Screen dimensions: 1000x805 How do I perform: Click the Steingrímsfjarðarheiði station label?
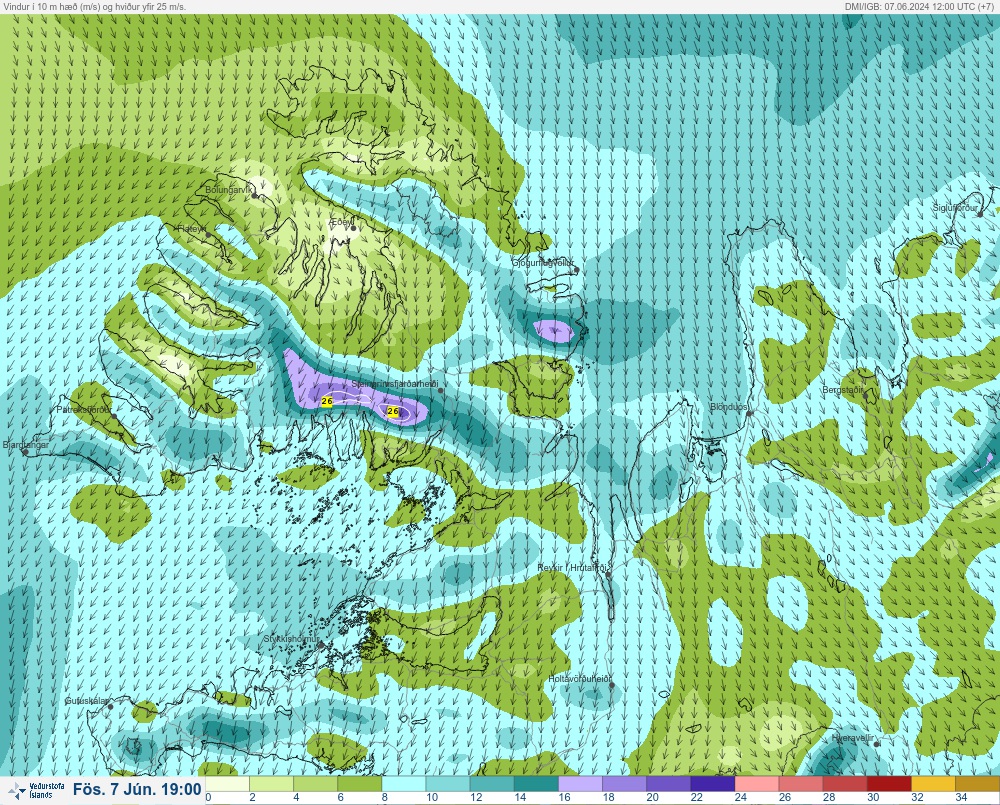395,384
